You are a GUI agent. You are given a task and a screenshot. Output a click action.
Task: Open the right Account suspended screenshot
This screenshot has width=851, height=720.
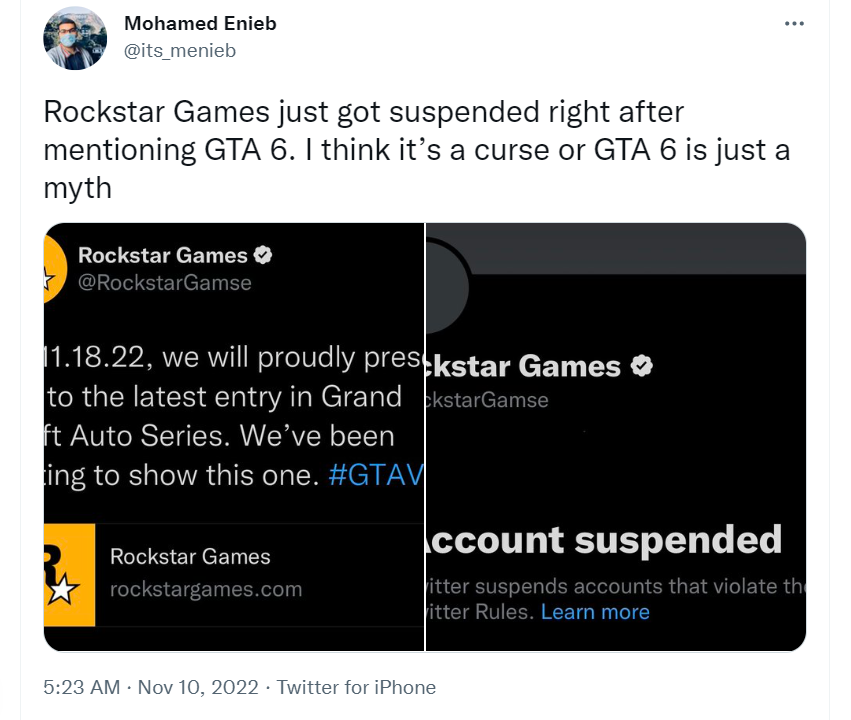tap(616, 437)
